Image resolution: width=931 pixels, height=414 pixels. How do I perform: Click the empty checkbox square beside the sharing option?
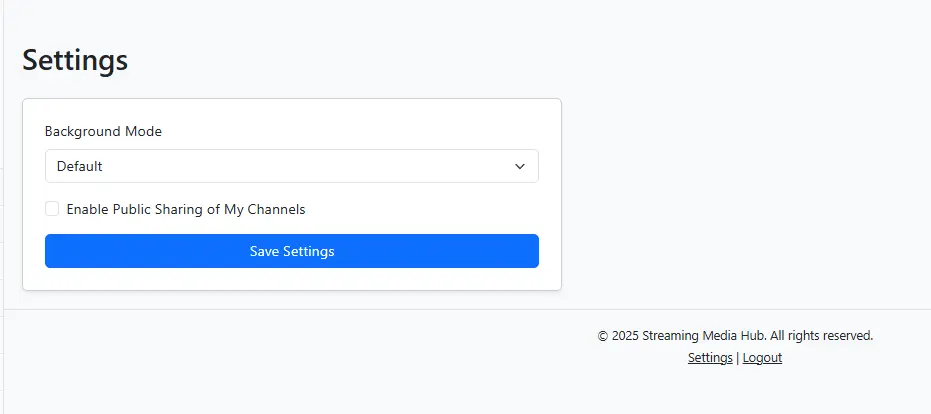pos(52,208)
